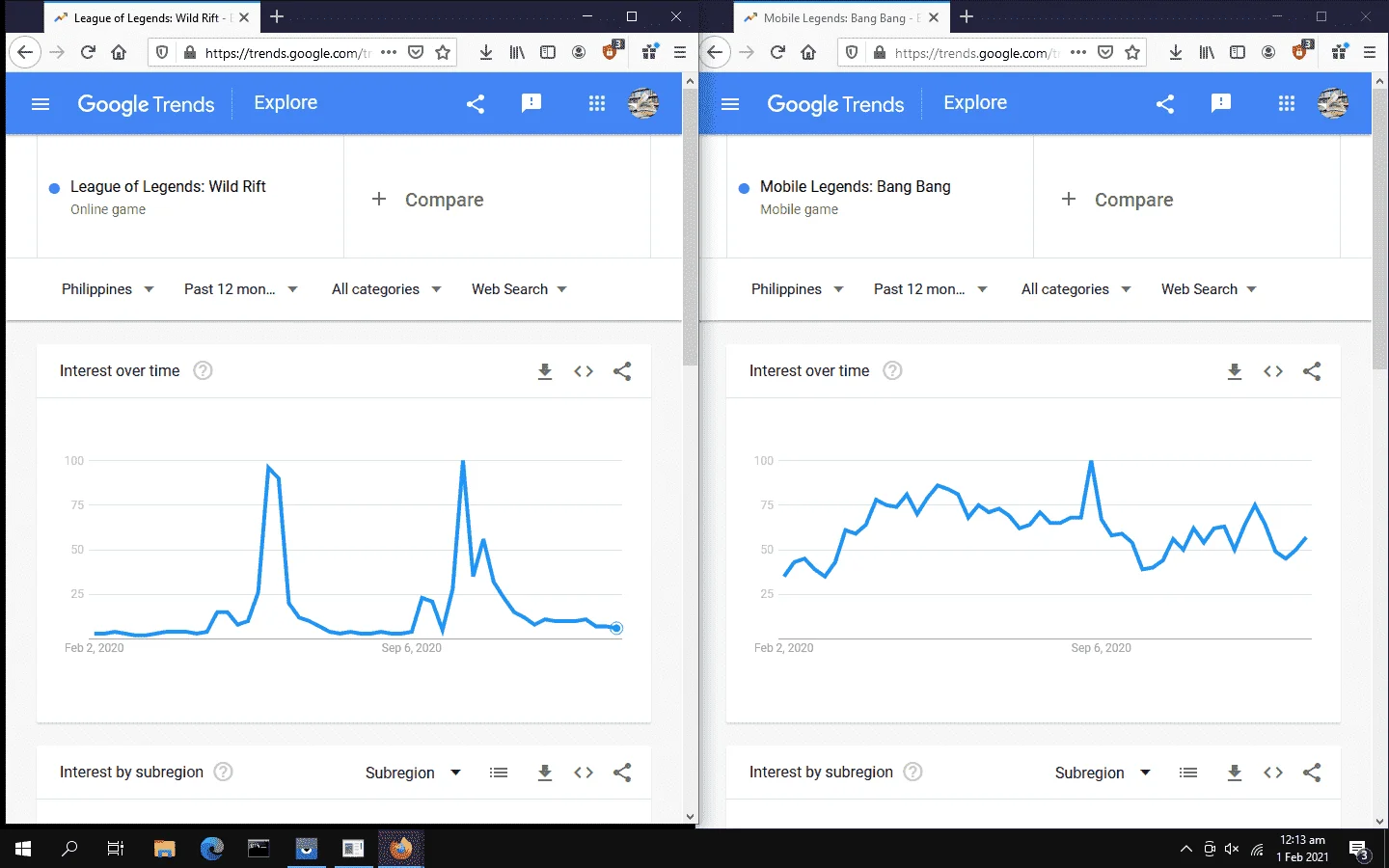The height and width of the screenshot is (868, 1389).
Task: Open File Explorer from taskbar
Action: click(x=164, y=849)
